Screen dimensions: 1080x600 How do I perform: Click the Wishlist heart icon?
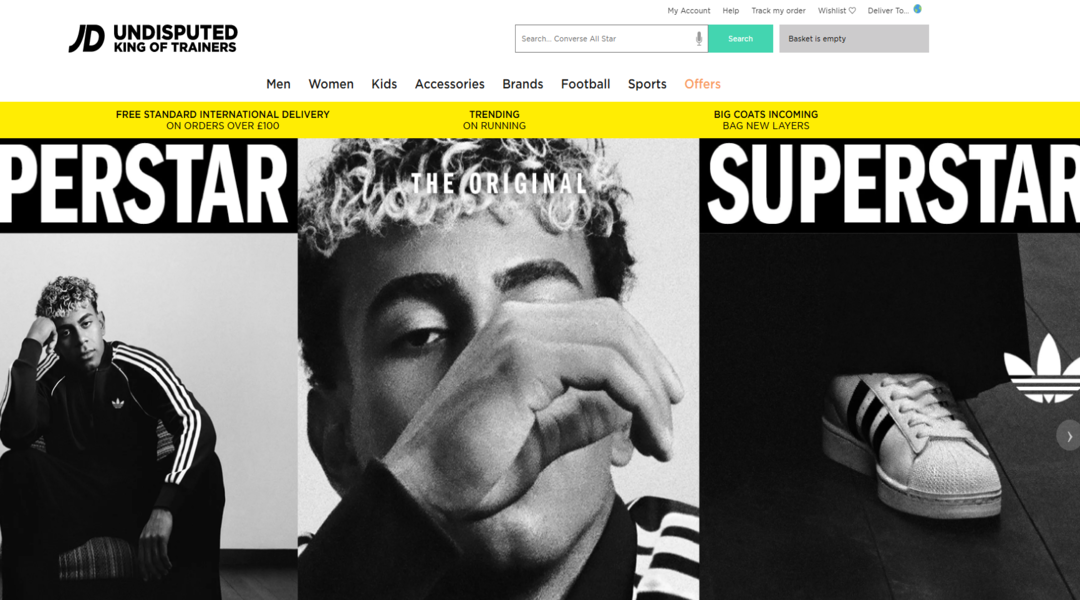tap(852, 10)
